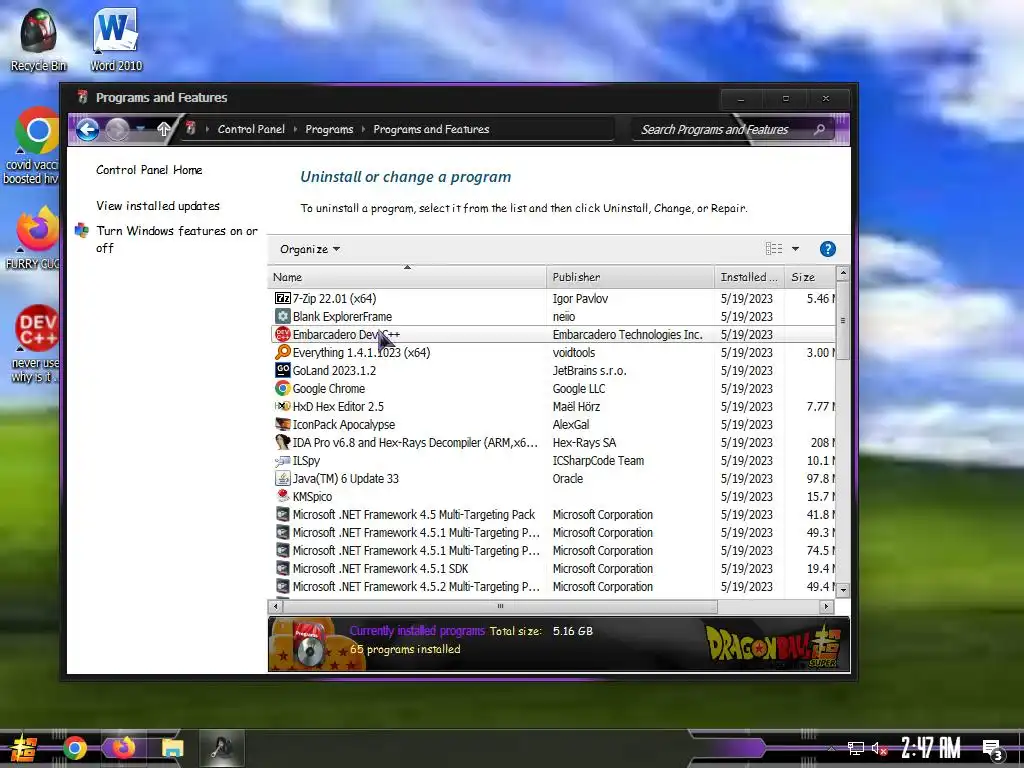Select IconPack Apocalypse entry

point(552,424)
